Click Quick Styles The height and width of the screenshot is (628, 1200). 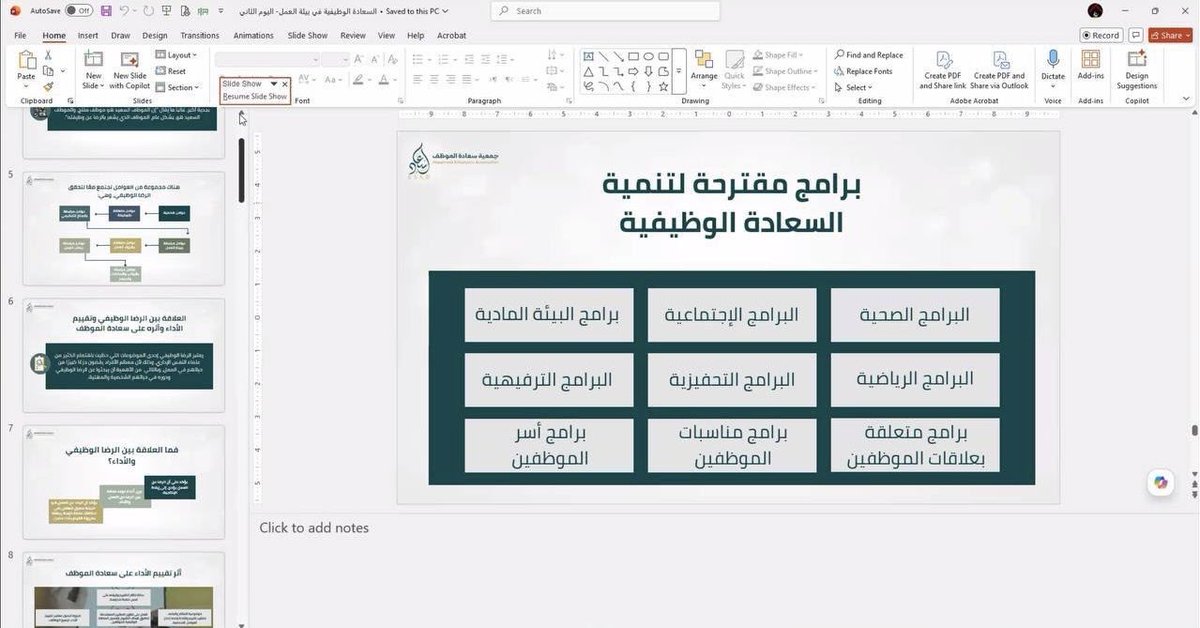tap(734, 70)
